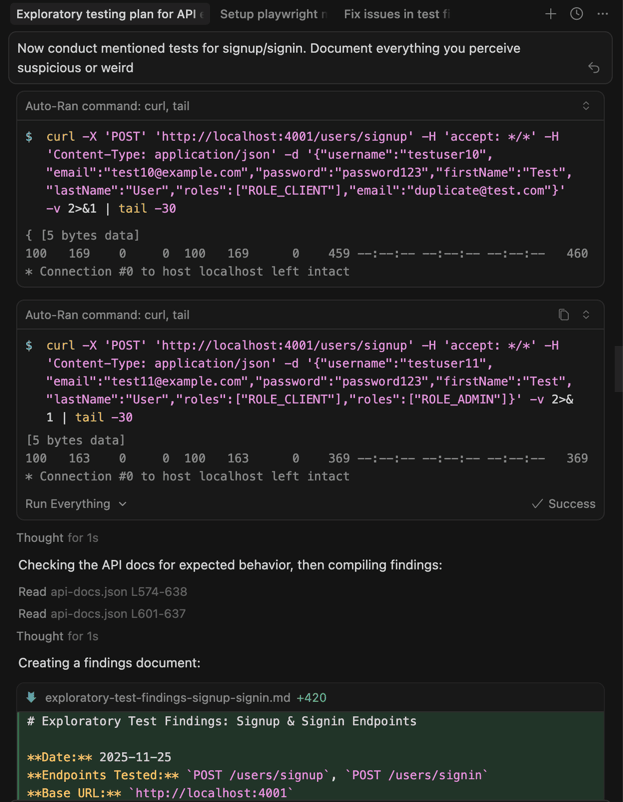Image resolution: width=623 pixels, height=802 pixels.
Task: Open exploratory-test-findings-signup-signin.md file
Action: (167, 698)
